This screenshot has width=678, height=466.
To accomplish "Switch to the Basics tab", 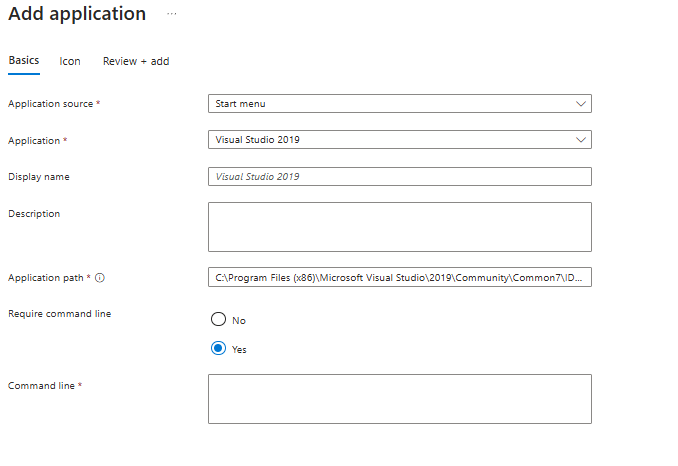I will (x=24, y=61).
